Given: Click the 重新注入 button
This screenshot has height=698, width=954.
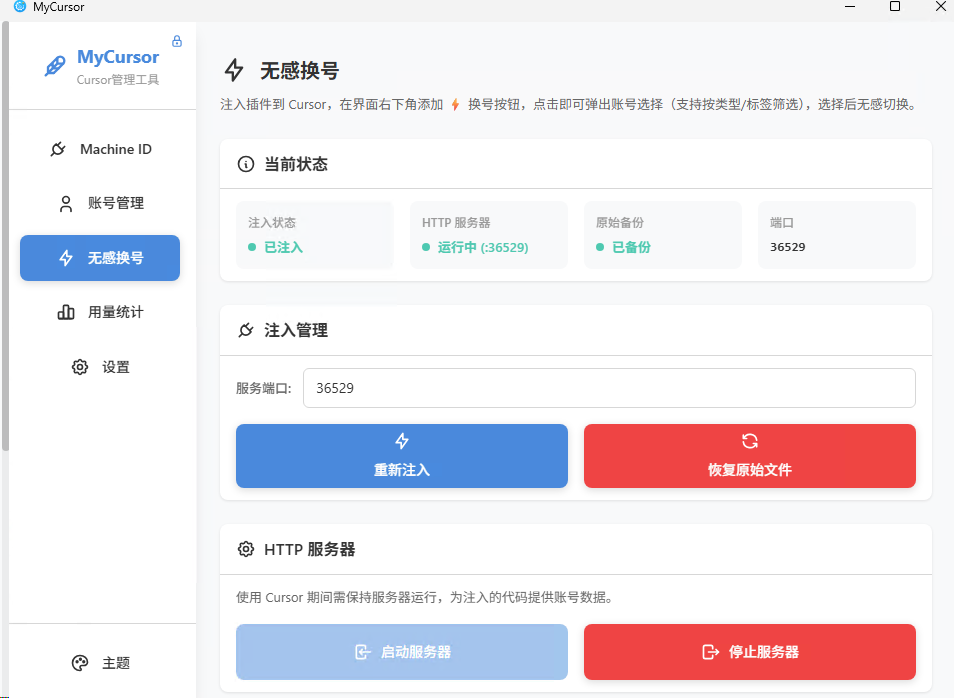Looking at the screenshot, I should (401, 456).
